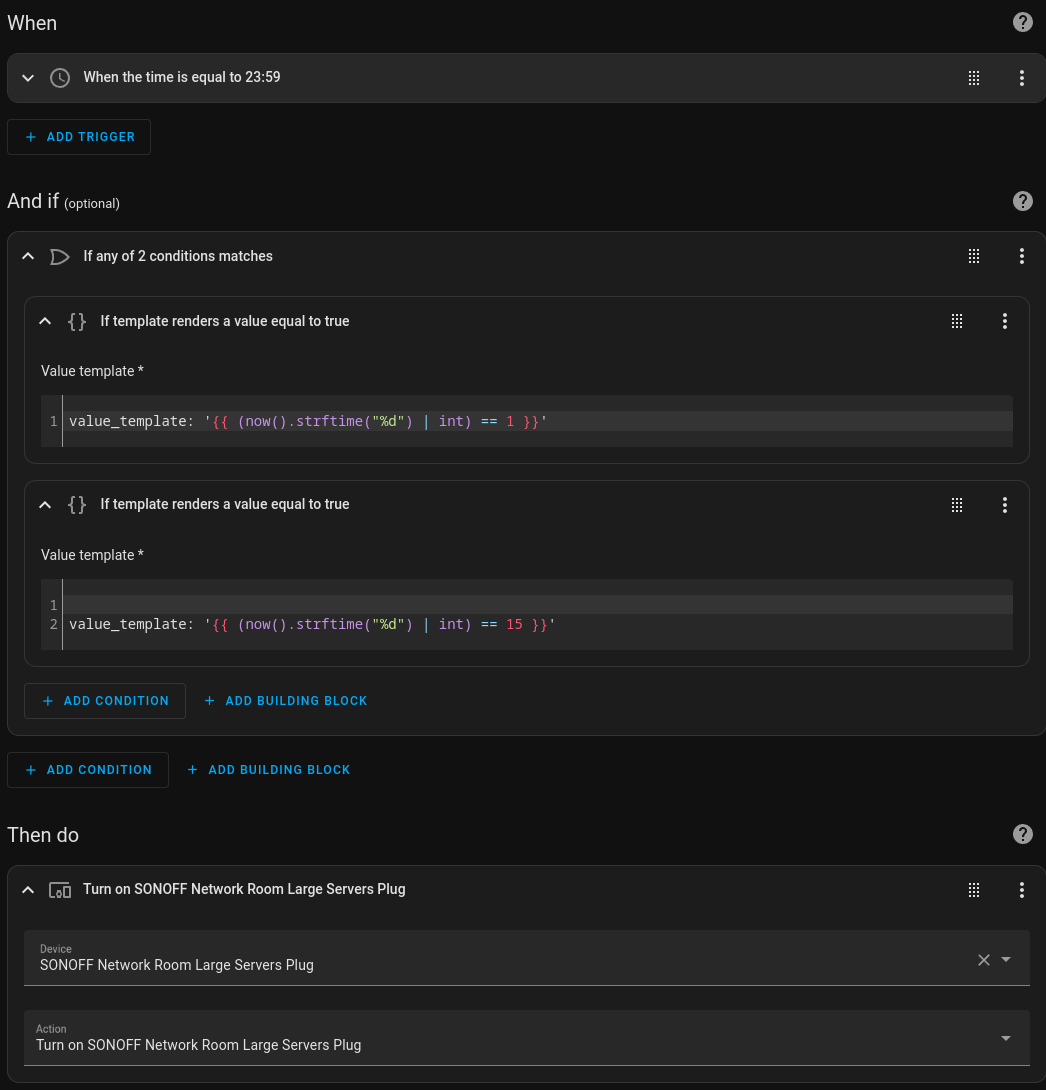Open help for the When section

coord(1022,22)
